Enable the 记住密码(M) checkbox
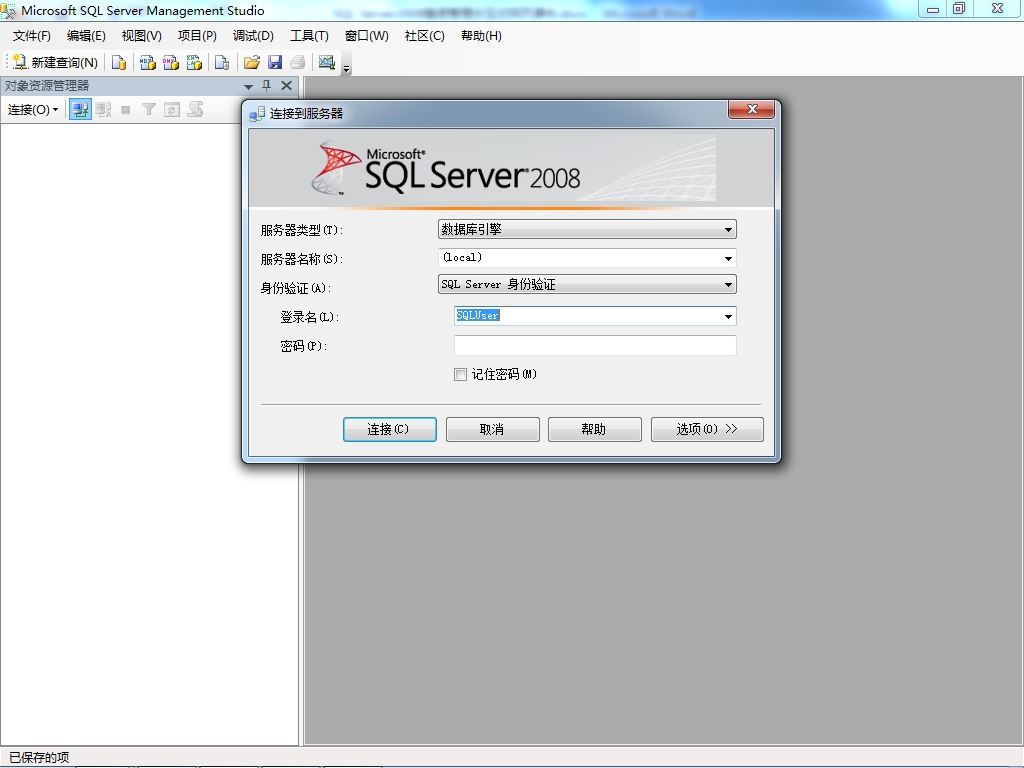The image size is (1024, 768). click(460, 374)
